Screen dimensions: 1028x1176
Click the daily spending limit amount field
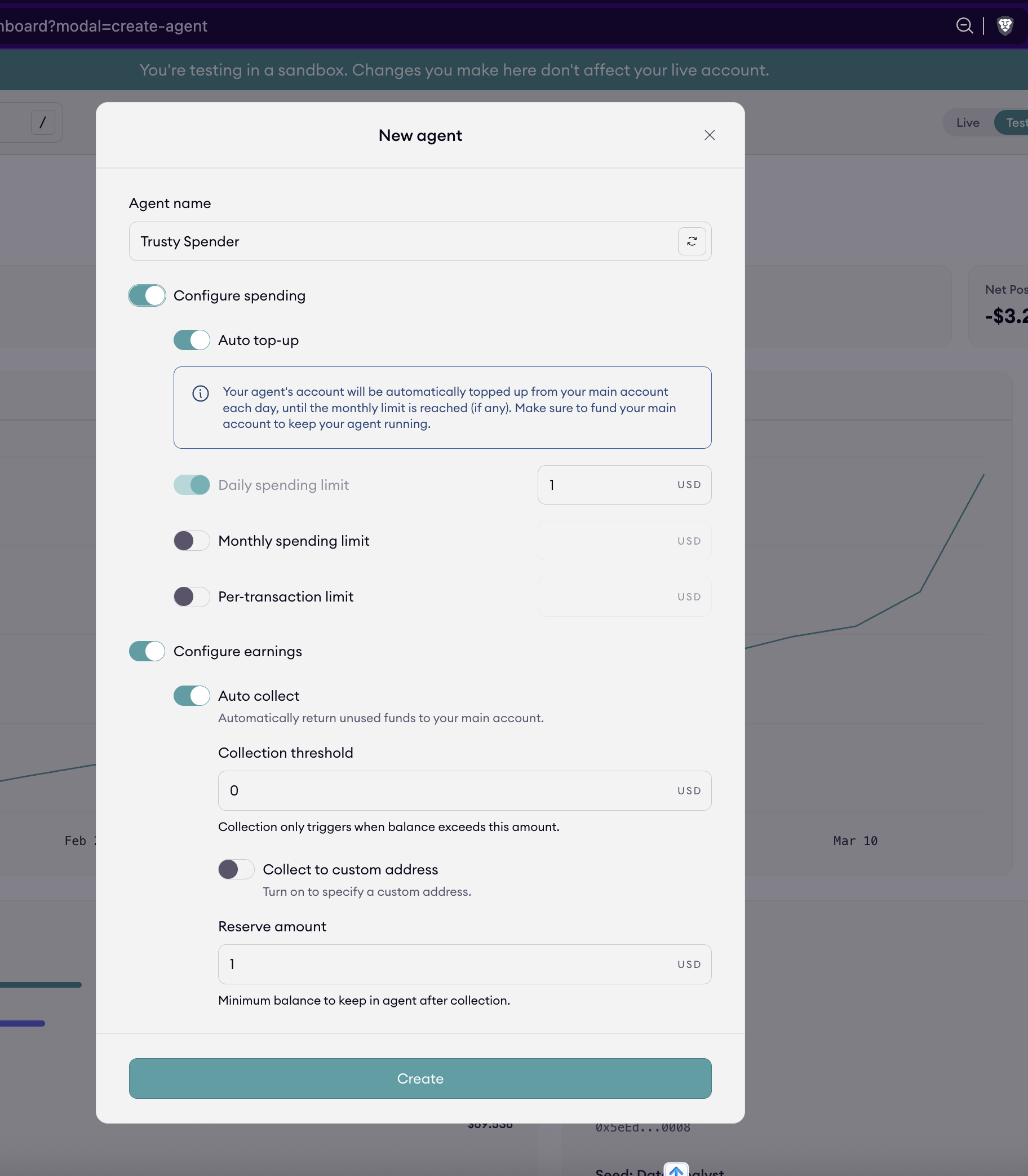(x=608, y=485)
